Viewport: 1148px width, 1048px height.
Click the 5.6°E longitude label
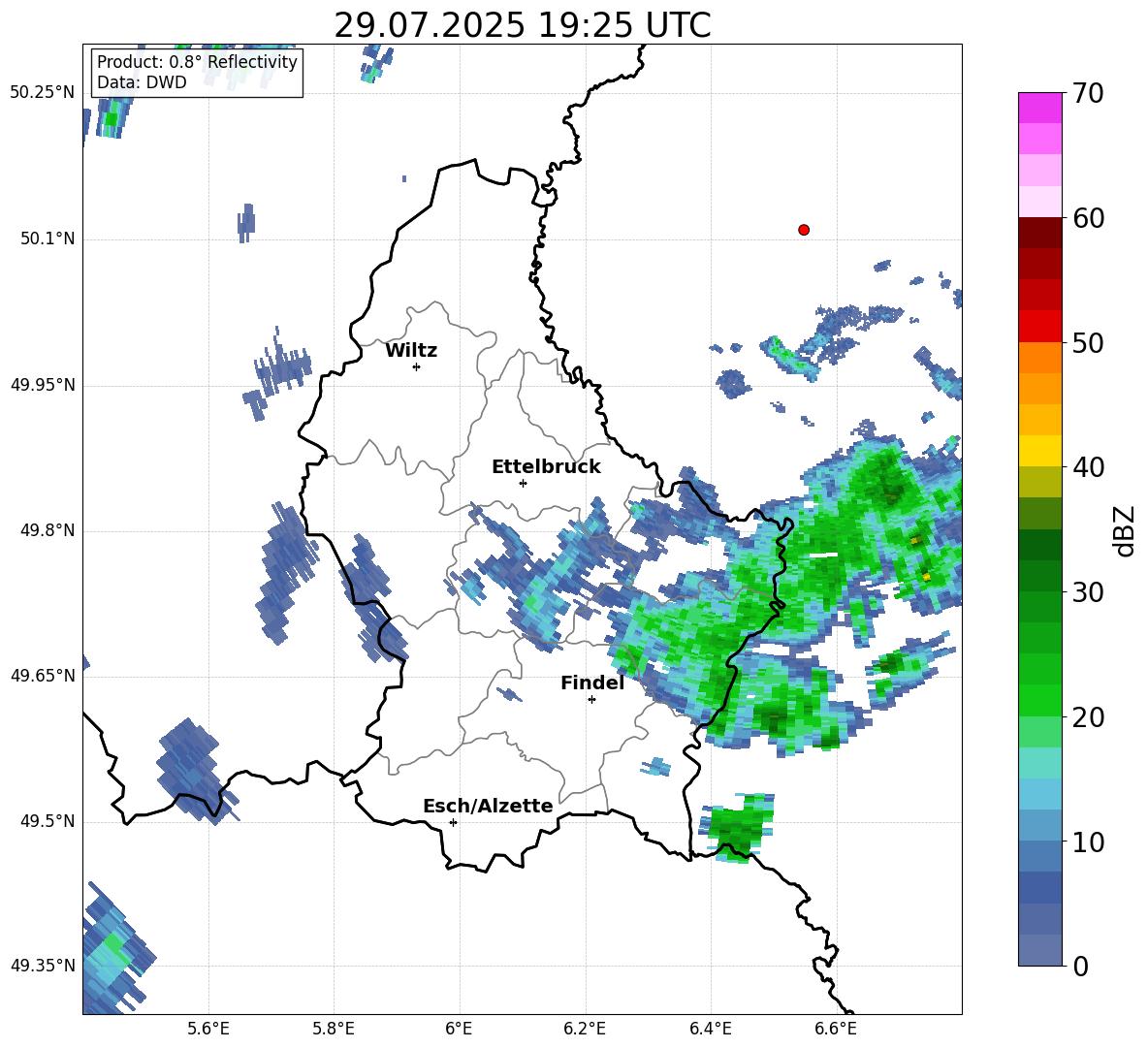[x=208, y=1029]
